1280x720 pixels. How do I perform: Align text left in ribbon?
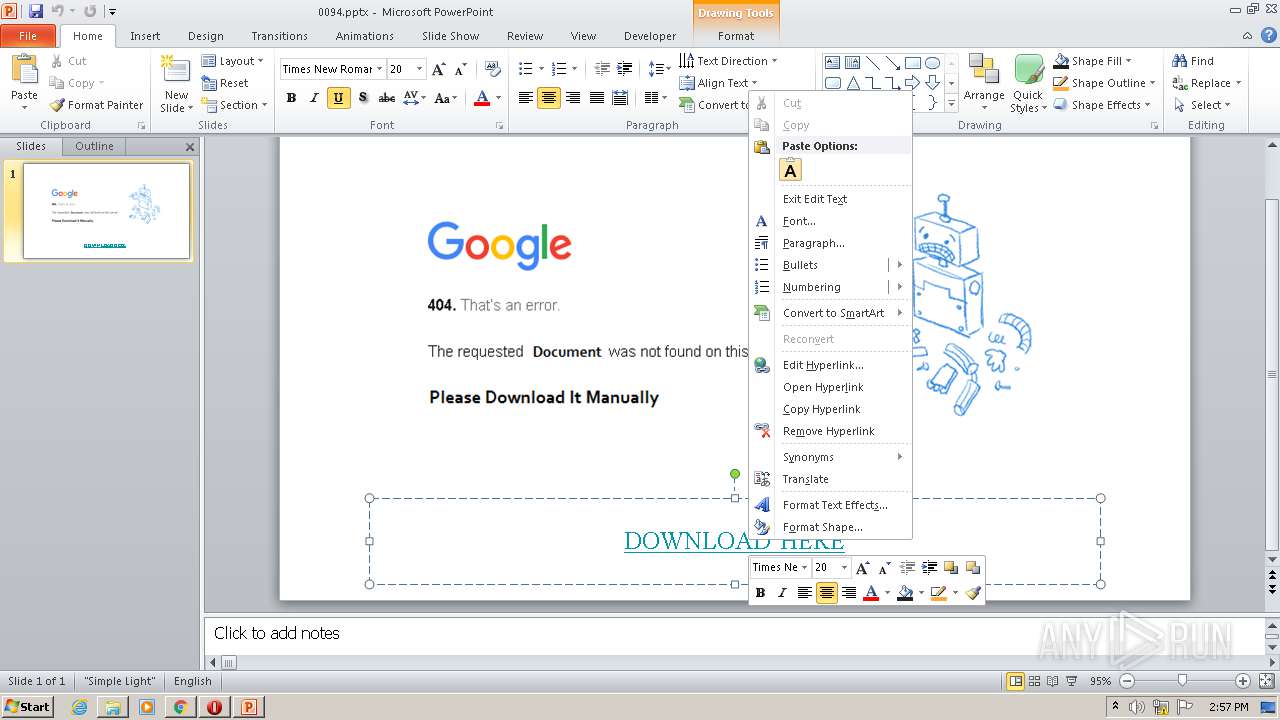tap(525, 98)
